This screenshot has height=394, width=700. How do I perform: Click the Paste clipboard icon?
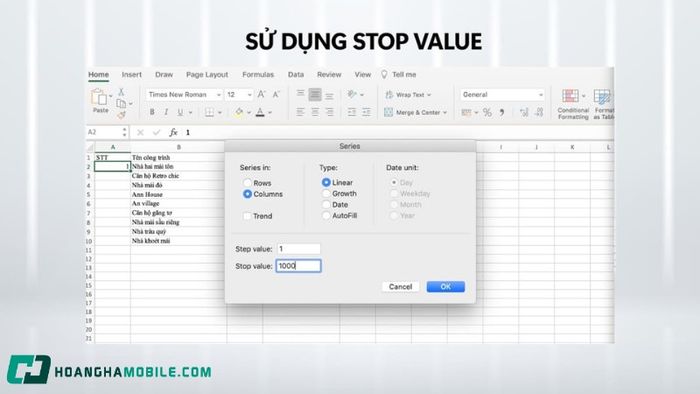click(99, 97)
